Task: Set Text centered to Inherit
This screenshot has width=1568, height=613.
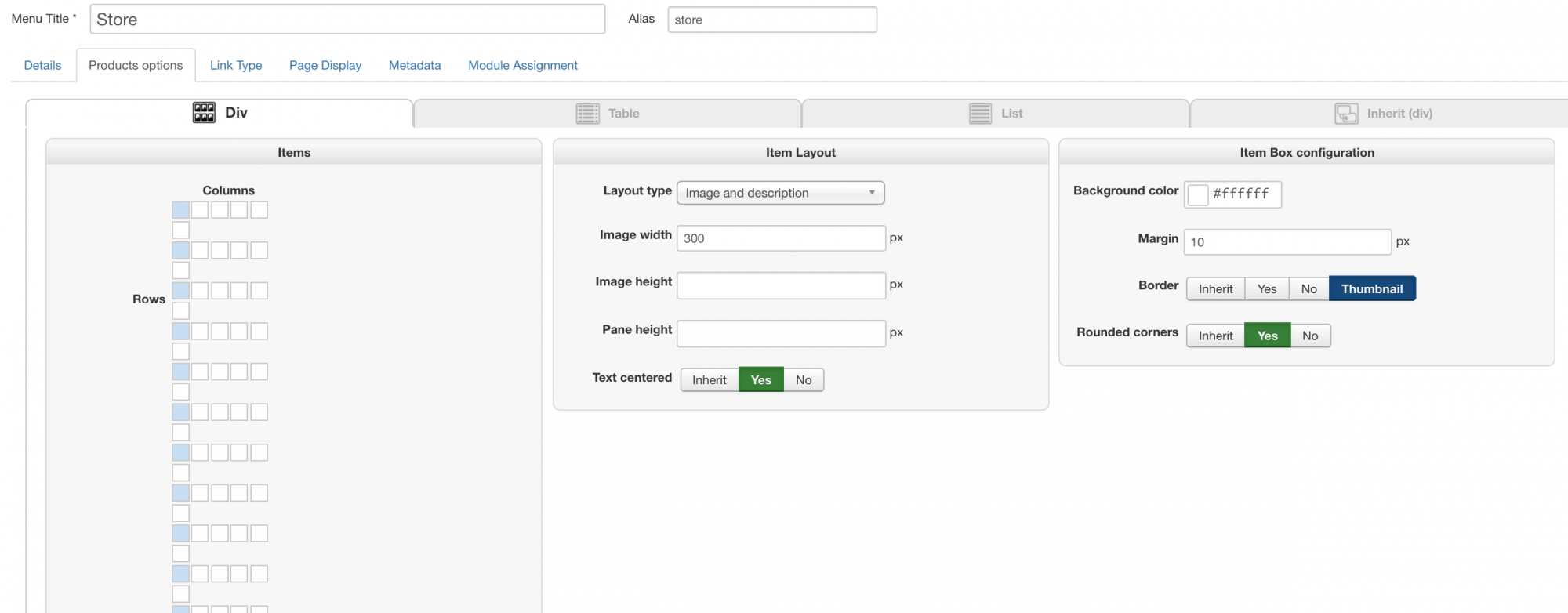Action: point(709,380)
